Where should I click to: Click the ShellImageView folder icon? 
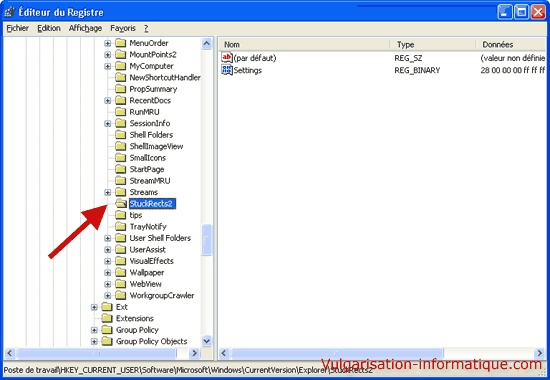pyautogui.click(x=121, y=146)
